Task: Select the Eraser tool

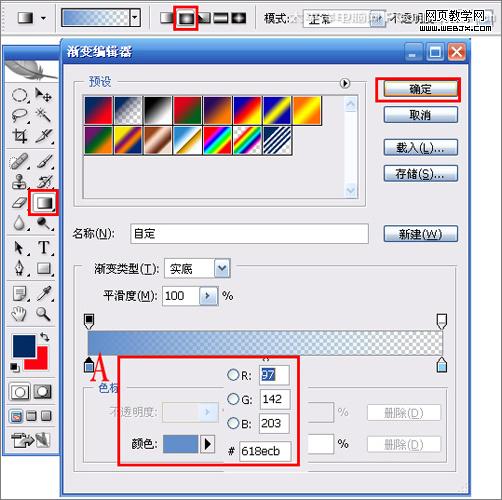Action: (x=19, y=202)
